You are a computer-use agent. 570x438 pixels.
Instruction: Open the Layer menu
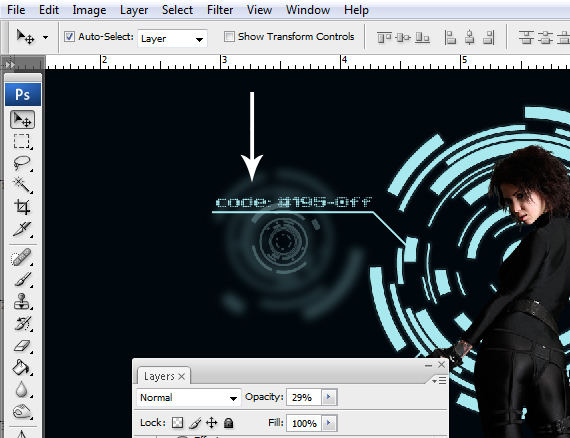tap(134, 10)
